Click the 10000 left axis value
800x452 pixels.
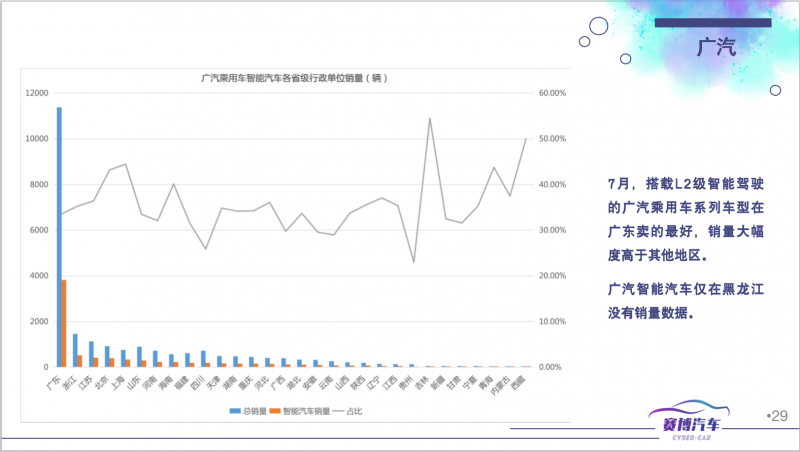37,139
